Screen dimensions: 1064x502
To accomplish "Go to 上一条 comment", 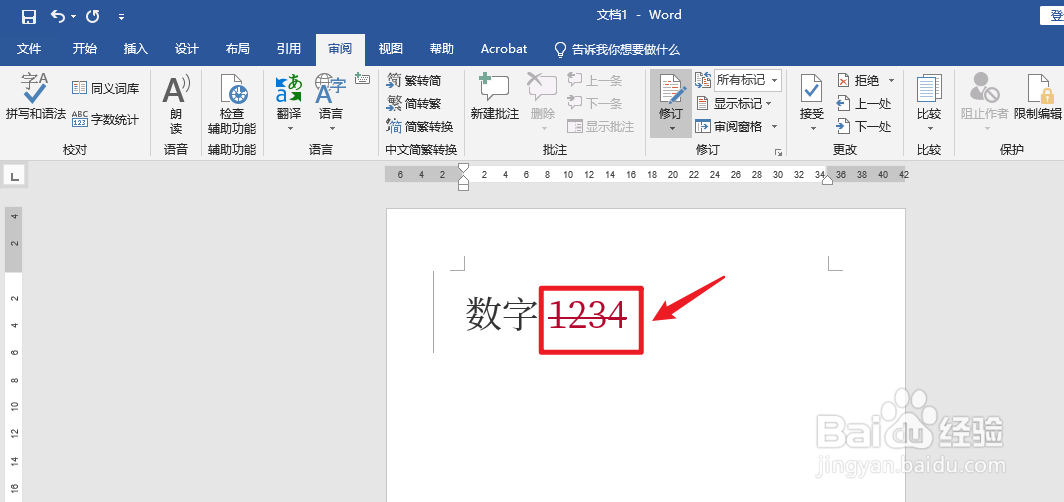I will 595,81.
